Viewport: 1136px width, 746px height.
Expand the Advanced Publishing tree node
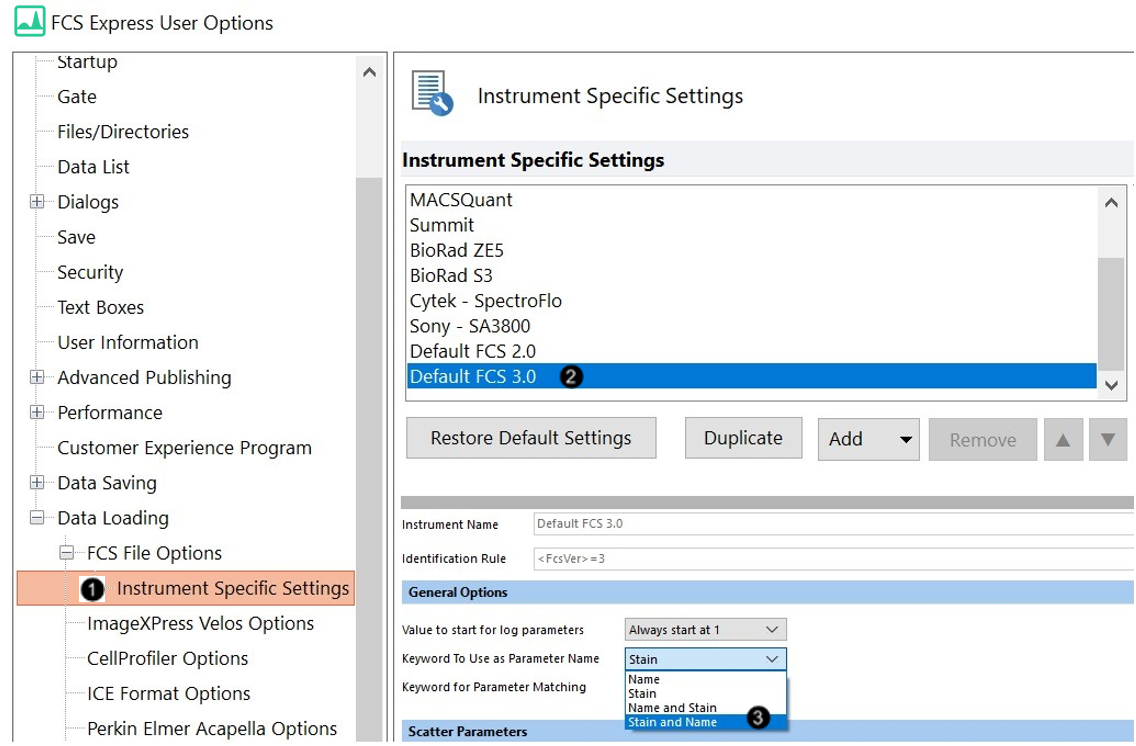pyautogui.click(x=37, y=377)
